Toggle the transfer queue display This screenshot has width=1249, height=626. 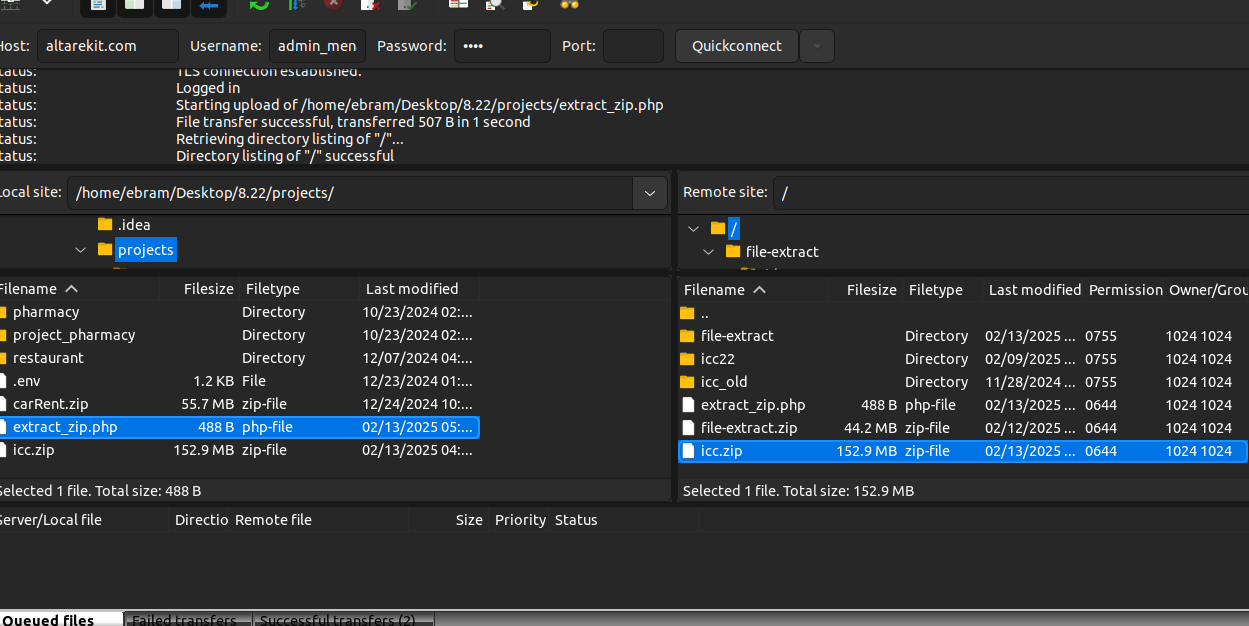[209, 5]
